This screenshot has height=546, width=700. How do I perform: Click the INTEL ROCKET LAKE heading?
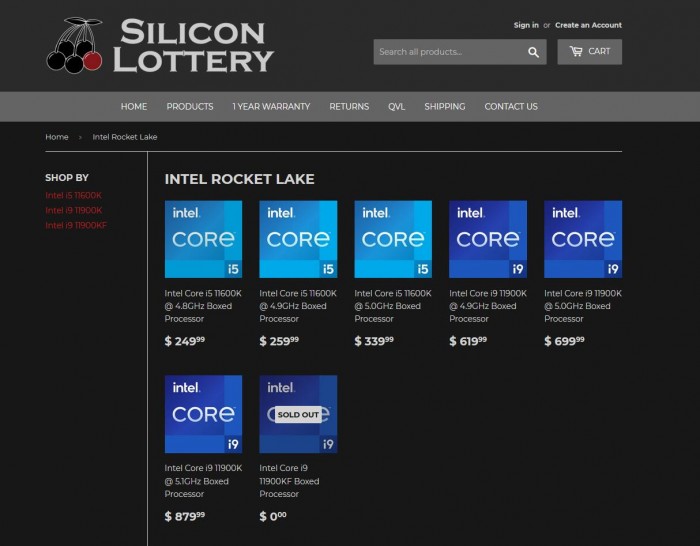[239, 179]
